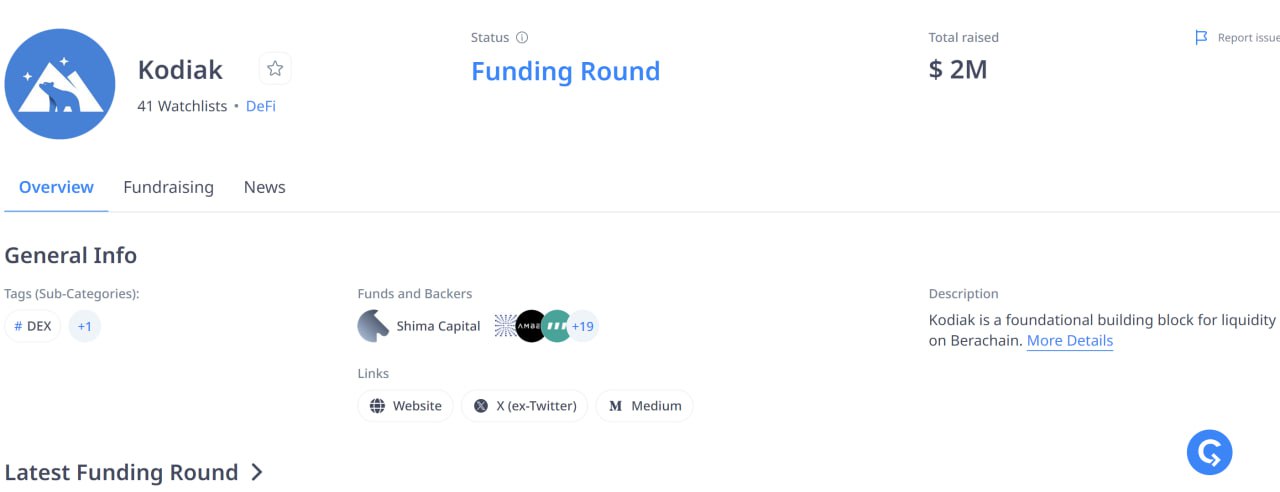Open the X (ex-Twitter) link
1280x492 pixels.
pos(525,406)
